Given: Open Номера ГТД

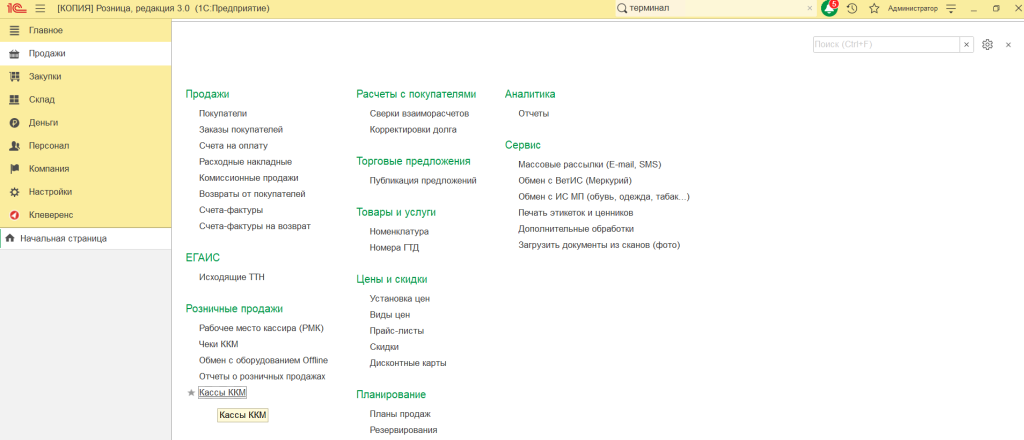Looking at the screenshot, I should pyautogui.click(x=394, y=247).
